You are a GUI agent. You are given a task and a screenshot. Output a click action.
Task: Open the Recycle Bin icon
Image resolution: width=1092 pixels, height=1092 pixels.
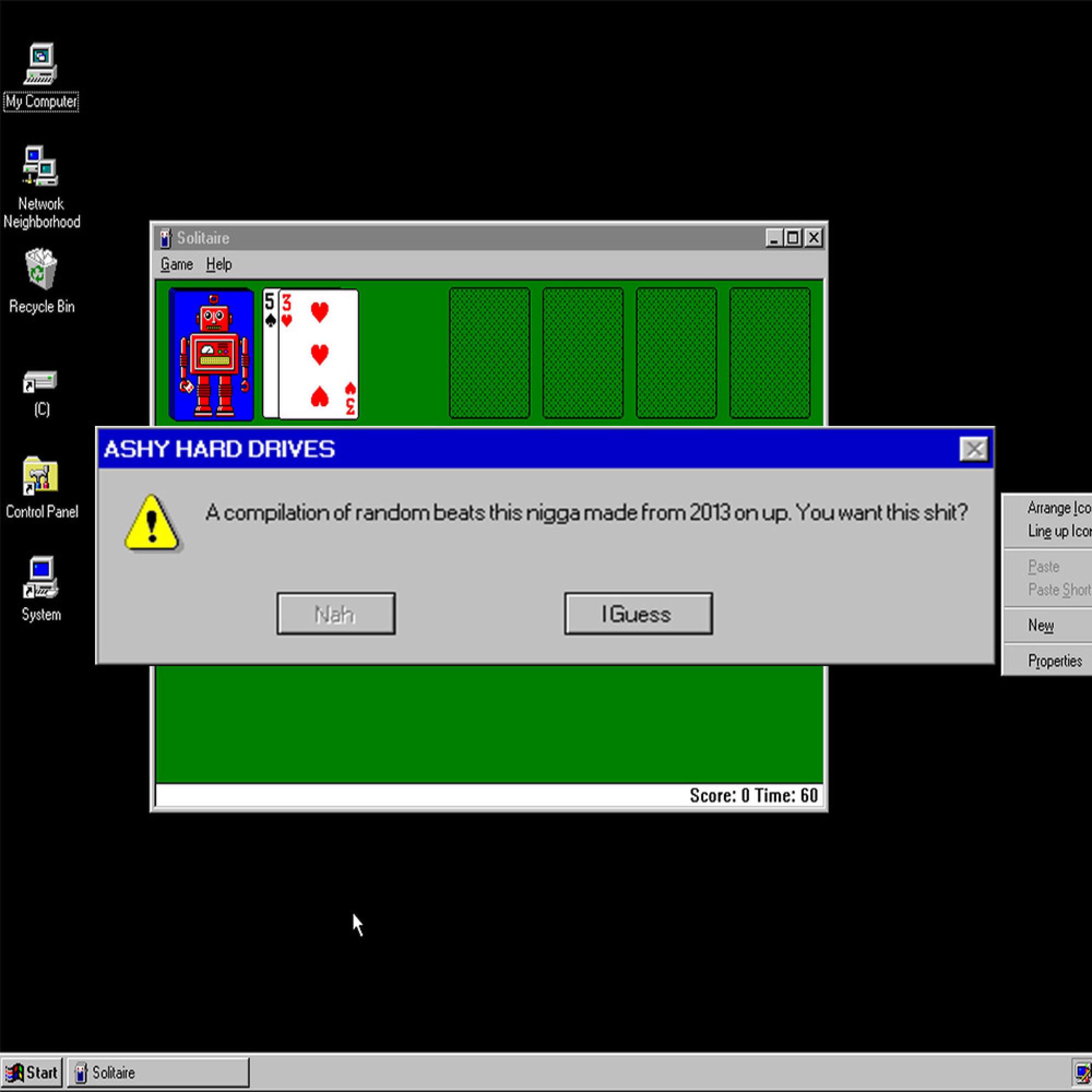41,269
